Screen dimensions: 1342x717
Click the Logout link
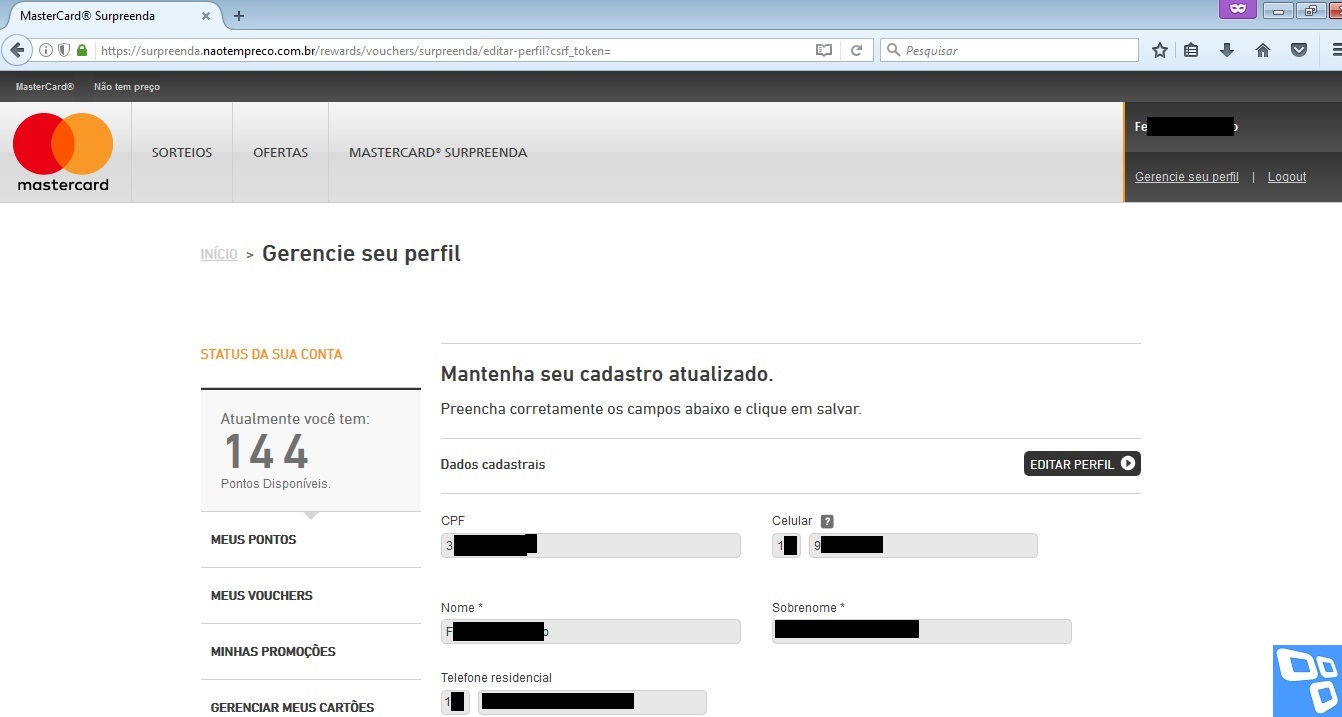(x=1287, y=177)
